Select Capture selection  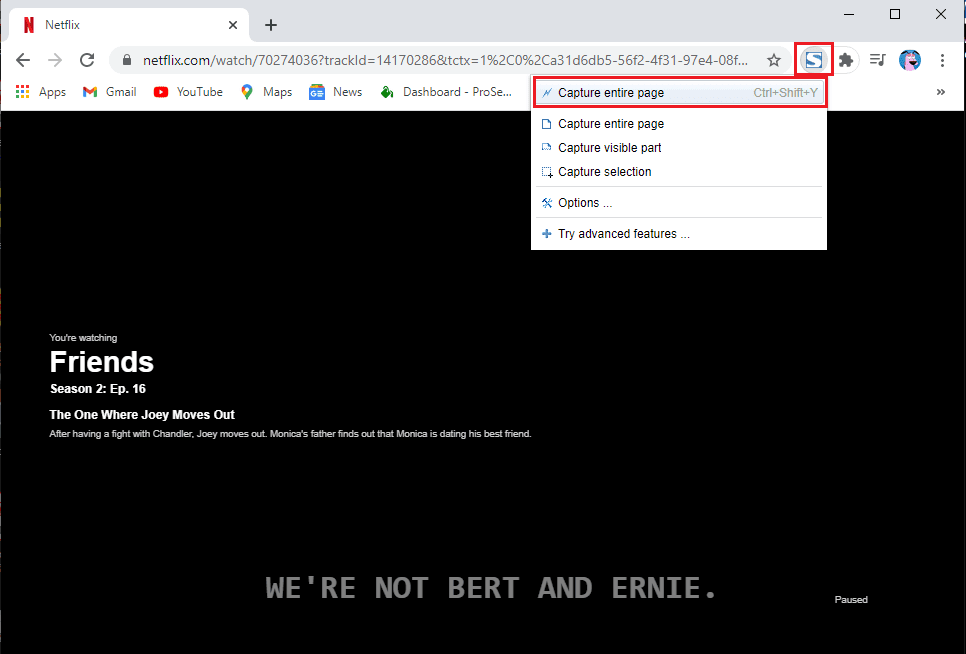(x=679, y=172)
